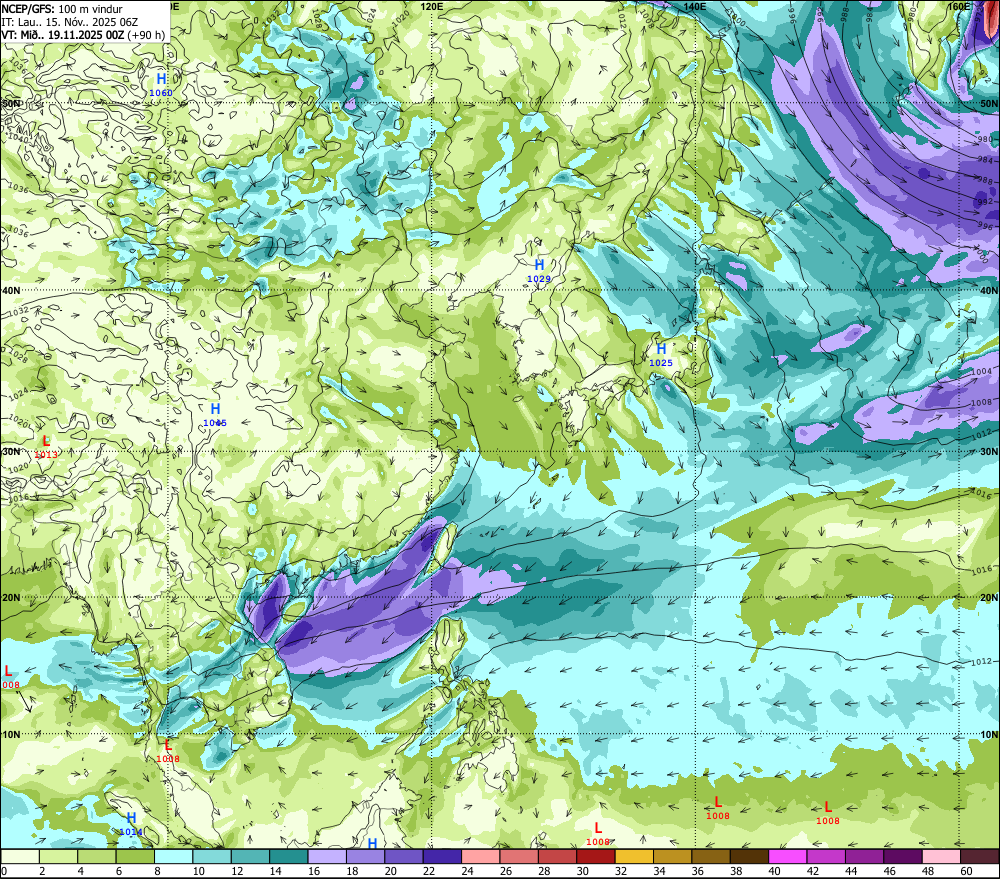Click the 140E longitude label
1000x879 pixels.
pos(695,6)
